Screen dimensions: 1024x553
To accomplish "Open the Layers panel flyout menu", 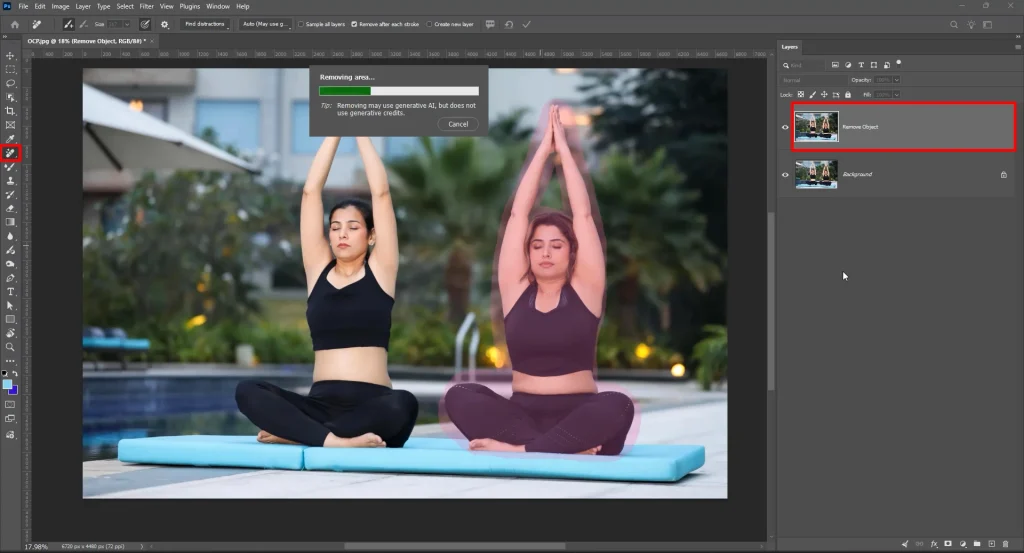I will [1017, 47].
